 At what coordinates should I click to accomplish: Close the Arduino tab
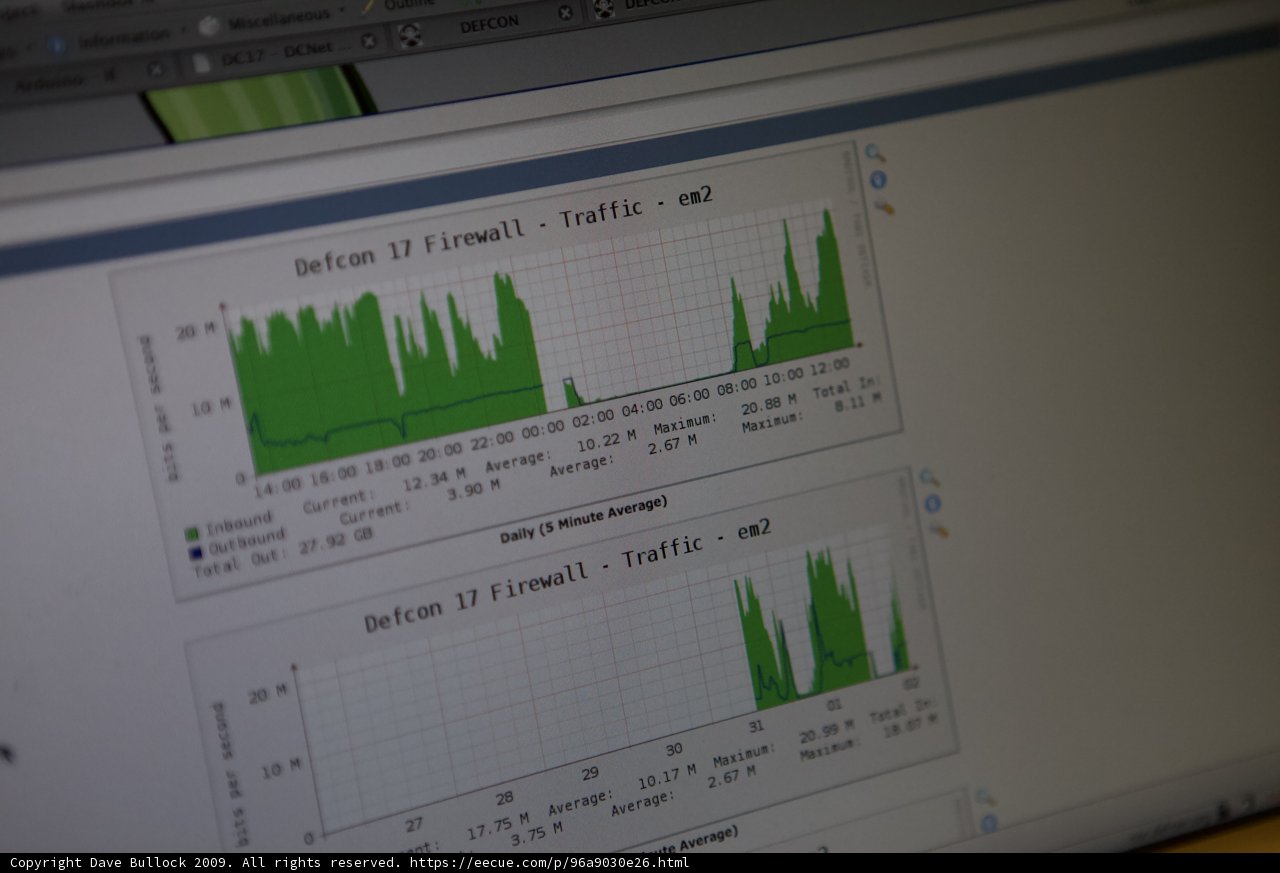click(x=155, y=69)
